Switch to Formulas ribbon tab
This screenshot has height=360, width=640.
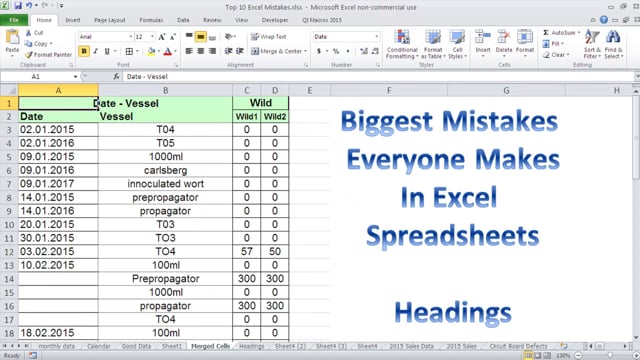[x=151, y=20]
